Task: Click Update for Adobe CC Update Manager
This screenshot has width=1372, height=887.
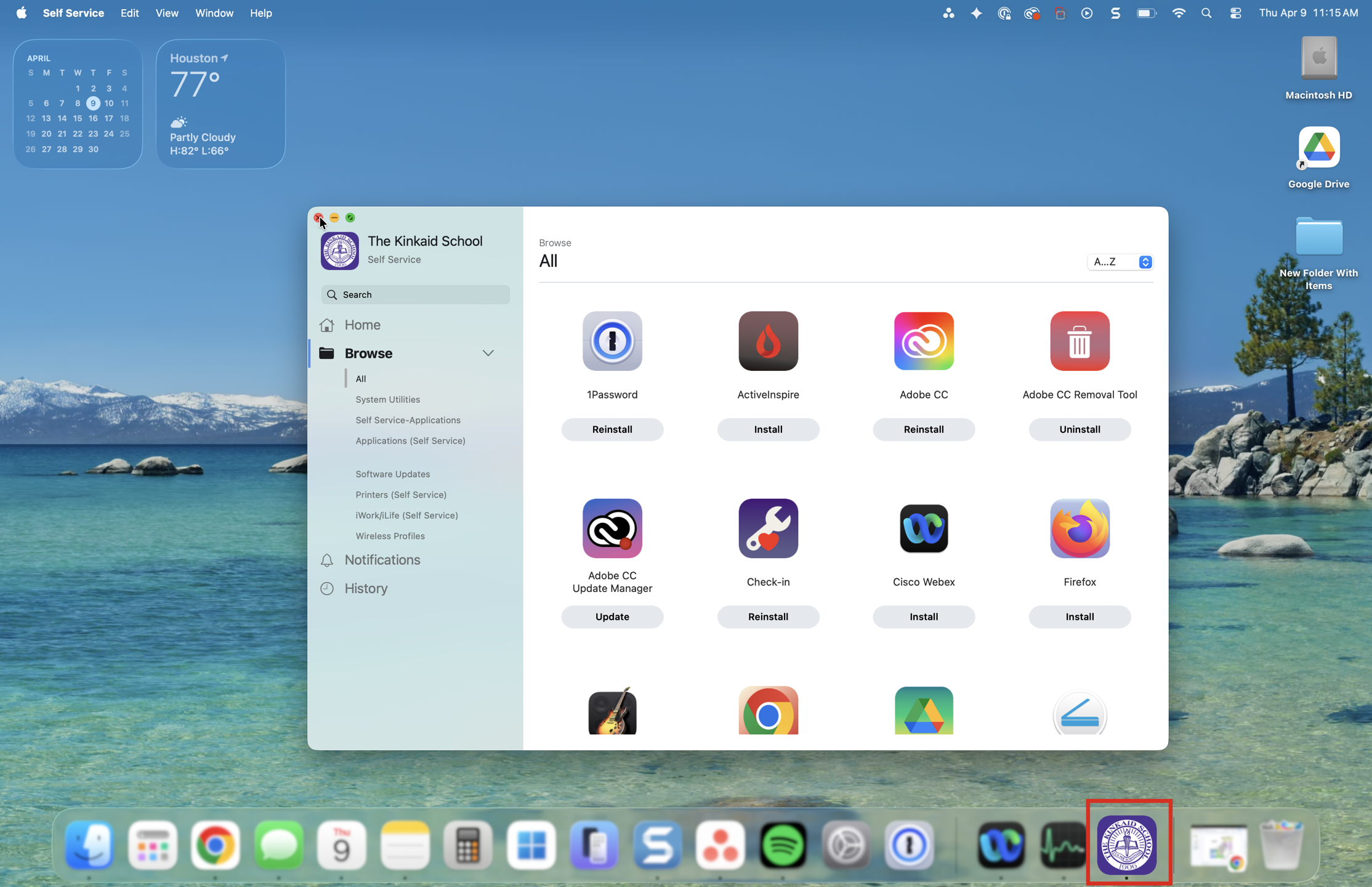Action: [x=611, y=616]
